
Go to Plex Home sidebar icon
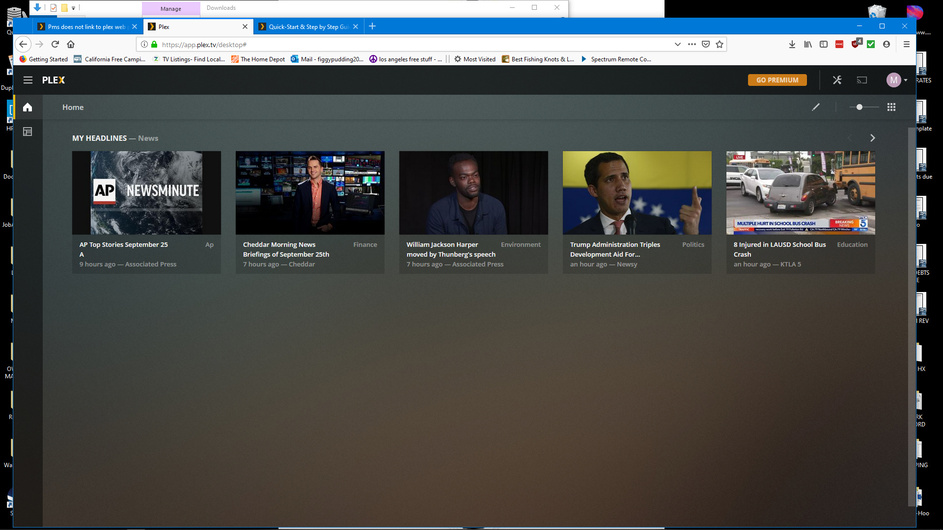(x=28, y=107)
